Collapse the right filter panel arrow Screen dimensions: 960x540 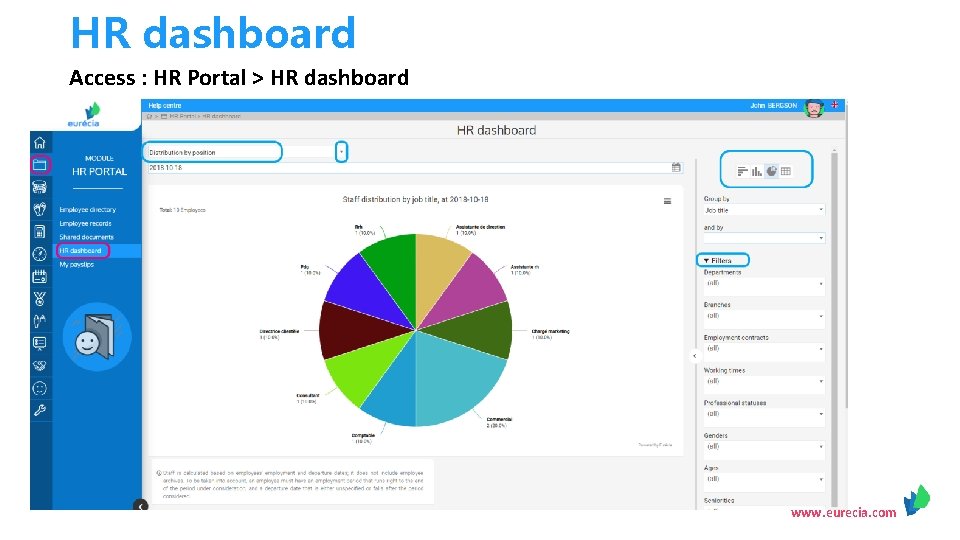(694, 356)
